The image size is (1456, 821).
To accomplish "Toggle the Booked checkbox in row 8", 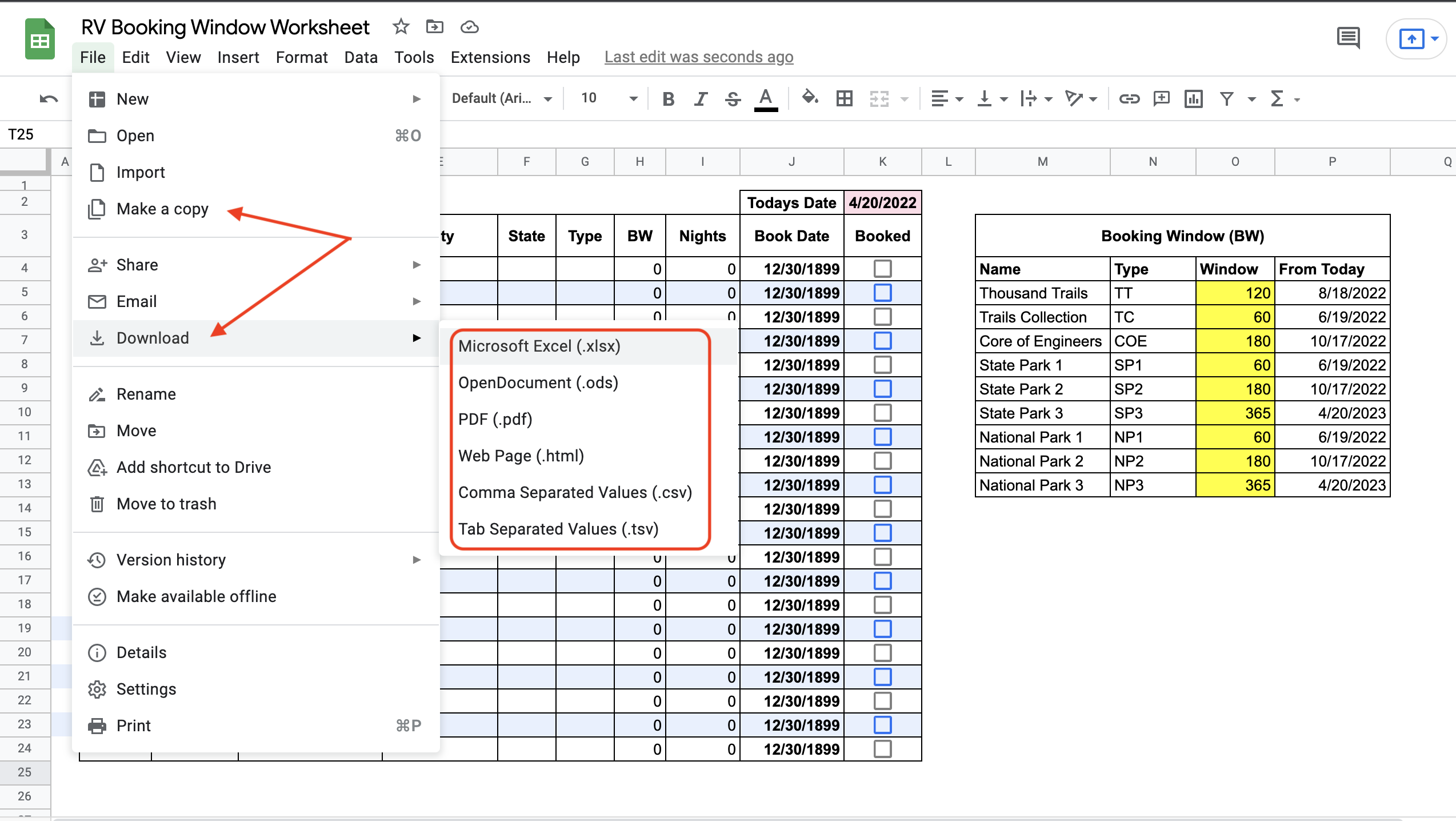I will point(882,364).
